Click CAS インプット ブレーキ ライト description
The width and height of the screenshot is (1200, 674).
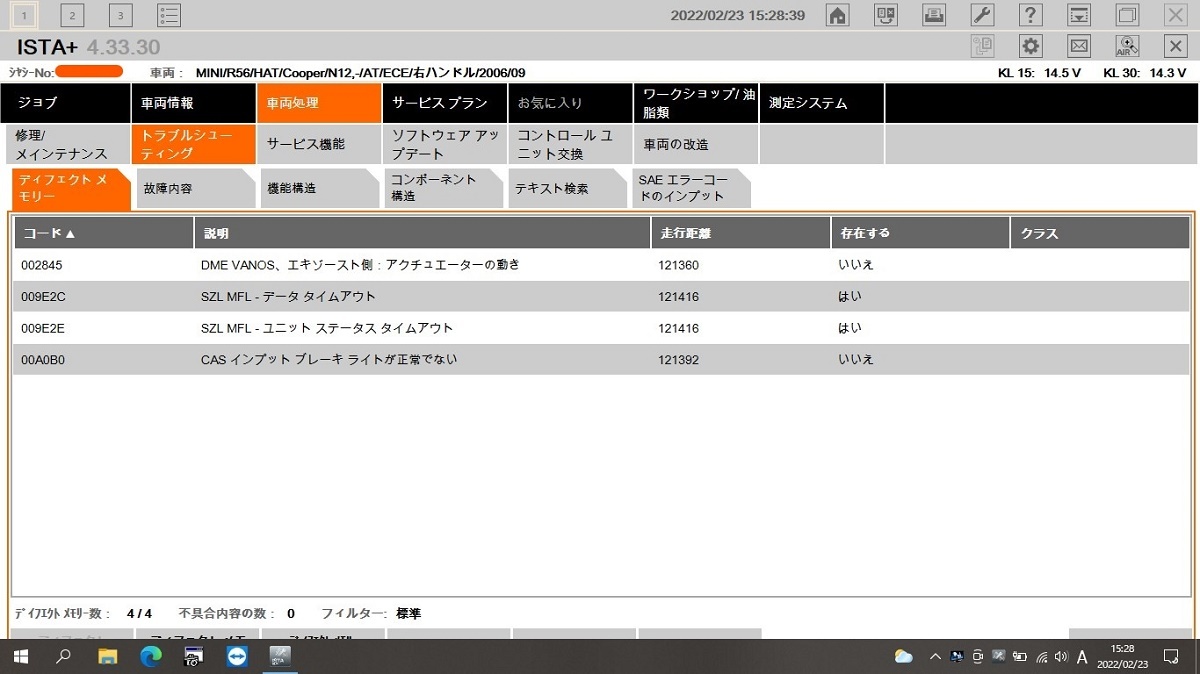pos(329,359)
